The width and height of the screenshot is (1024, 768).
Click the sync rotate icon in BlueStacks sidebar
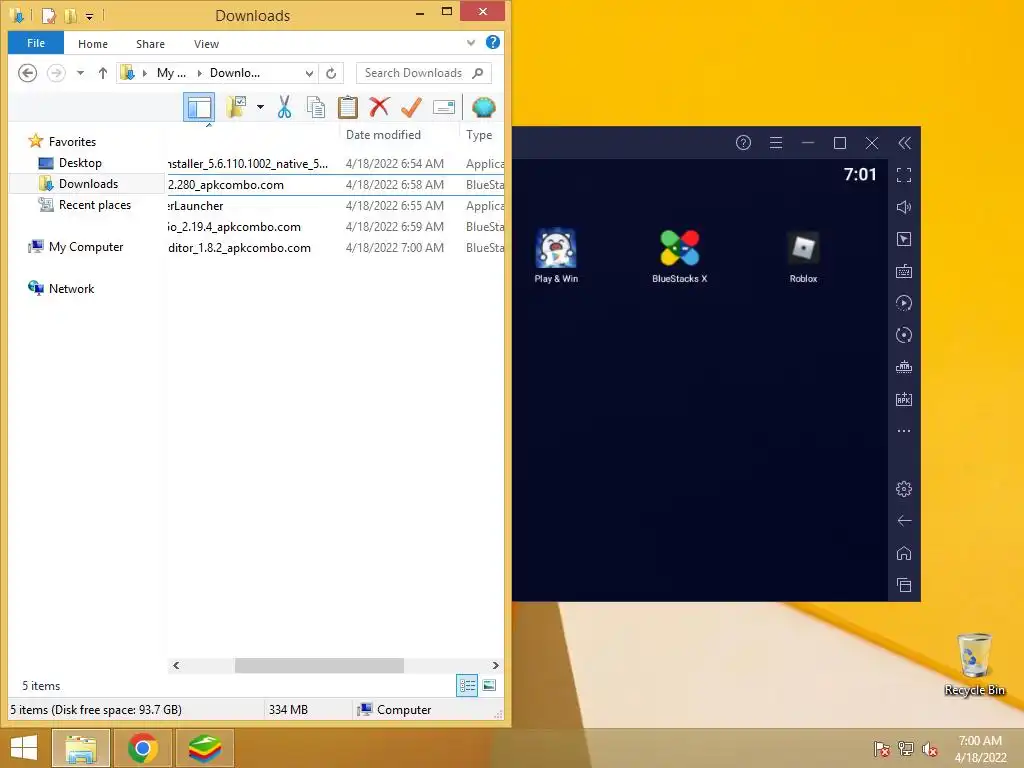904,335
